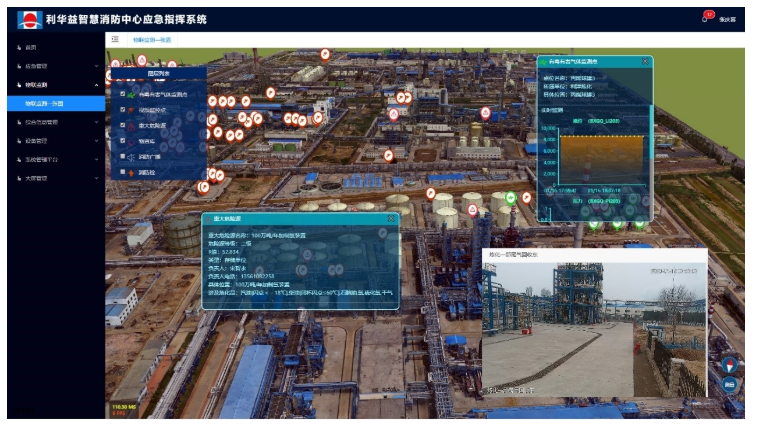Click the hand icon beside 大屏管理

coord(19,178)
